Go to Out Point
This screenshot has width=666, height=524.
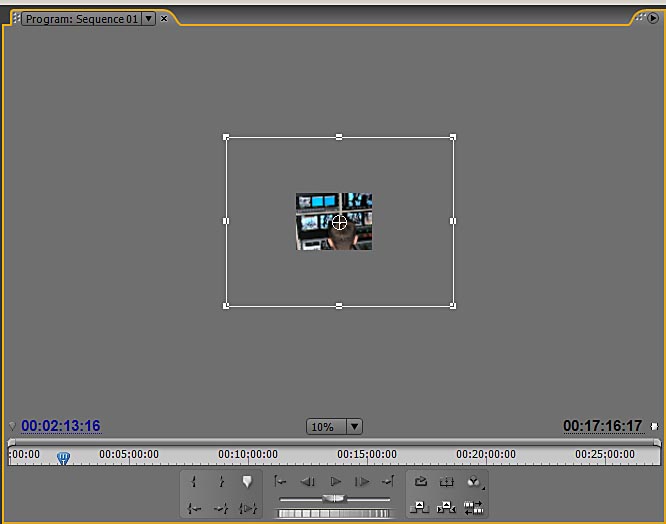[x=221, y=508]
